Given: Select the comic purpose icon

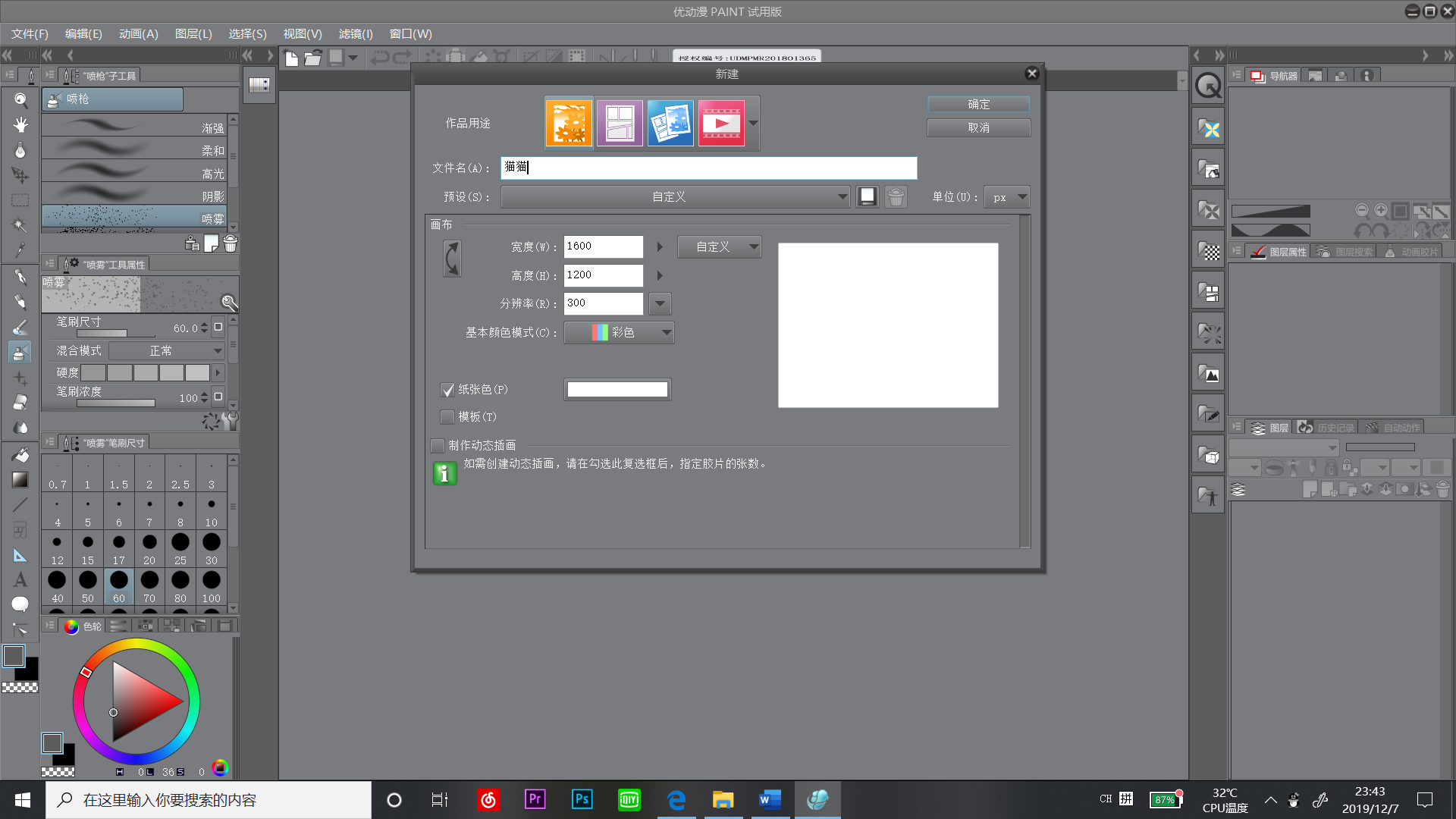Looking at the screenshot, I should point(620,123).
